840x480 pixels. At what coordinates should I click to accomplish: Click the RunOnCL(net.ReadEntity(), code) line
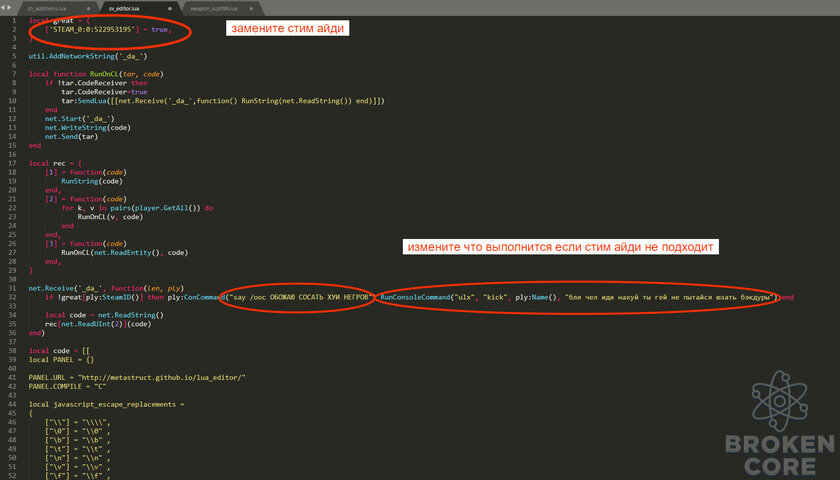coord(124,252)
